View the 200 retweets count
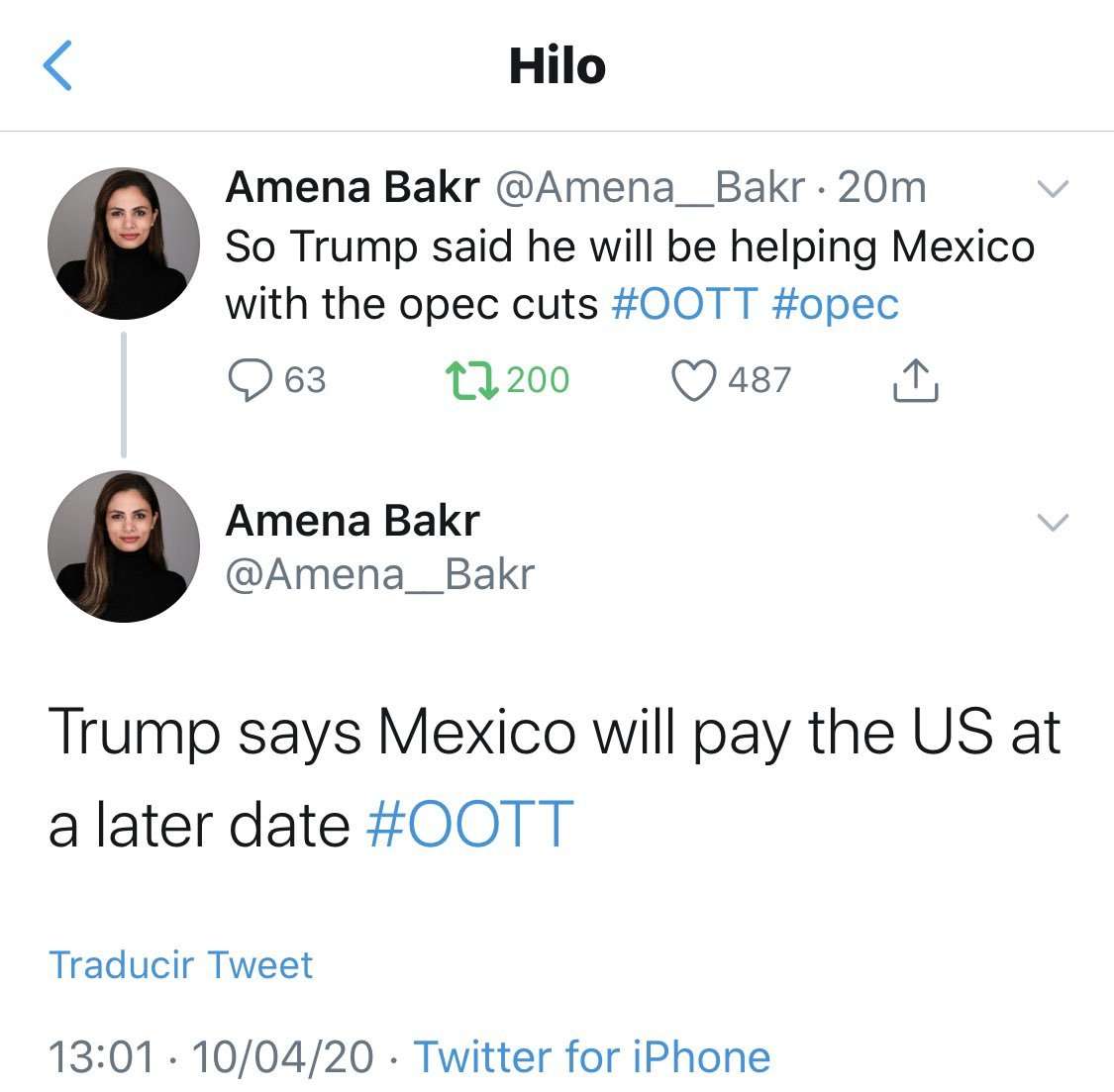 tap(538, 380)
